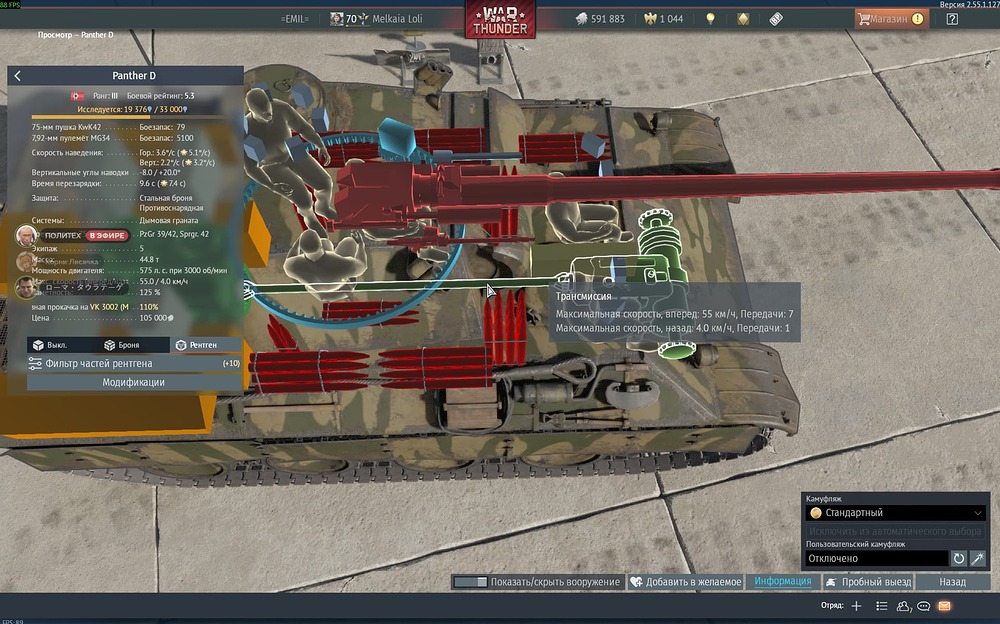Start Пробный выезд test drive

point(869,582)
